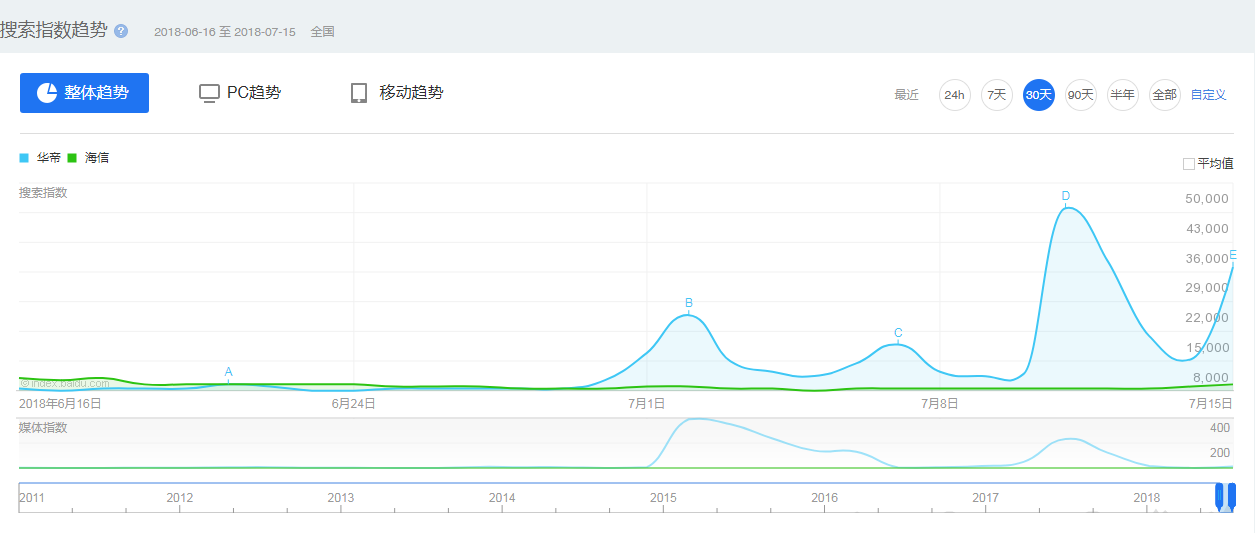Viewport: 1255px width, 533px height.
Task: Click news marker C on the chart
Action: 898,333
